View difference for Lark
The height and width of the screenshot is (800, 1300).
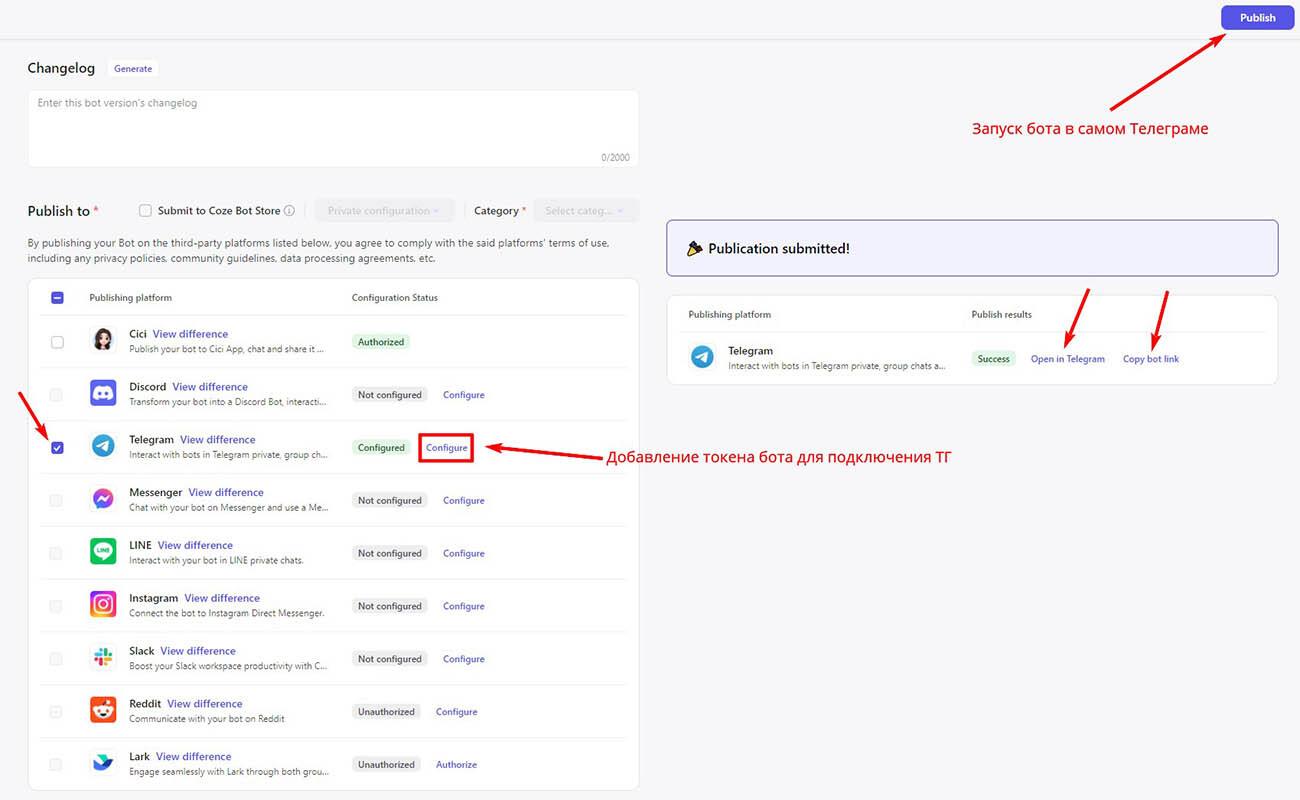(194, 757)
